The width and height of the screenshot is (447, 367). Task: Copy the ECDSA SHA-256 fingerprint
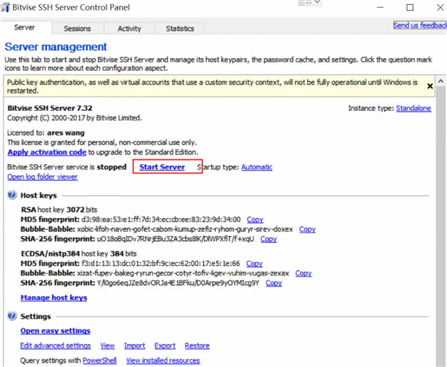[x=274, y=283]
